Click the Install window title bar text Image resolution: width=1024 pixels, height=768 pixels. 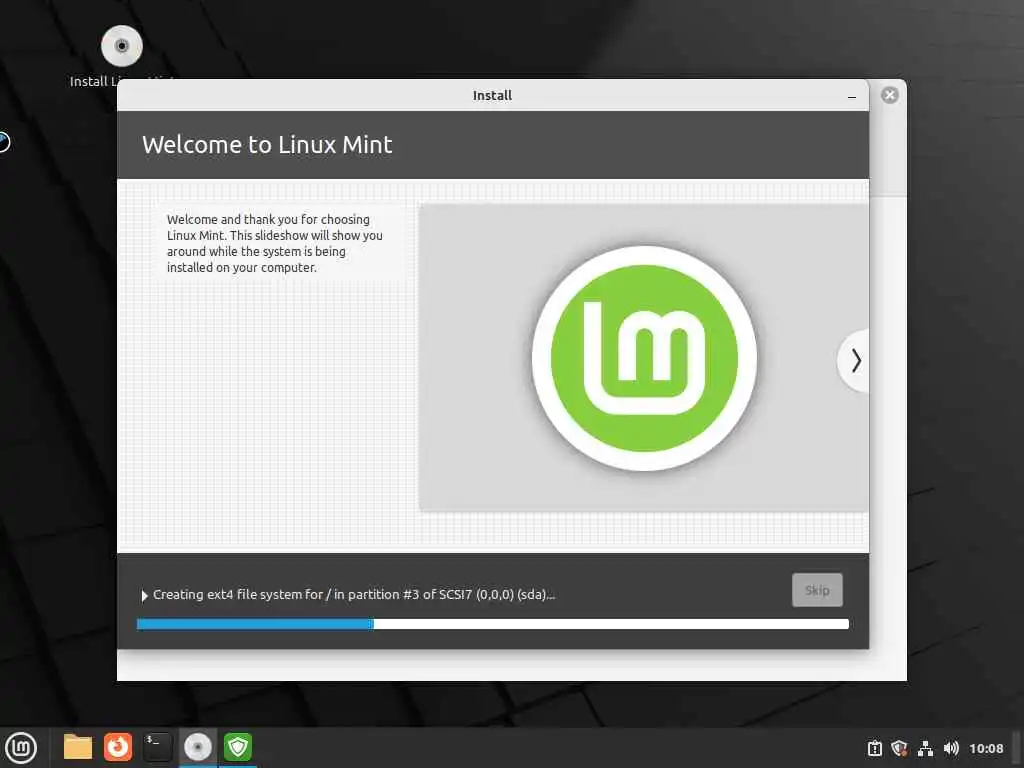(492, 95)
